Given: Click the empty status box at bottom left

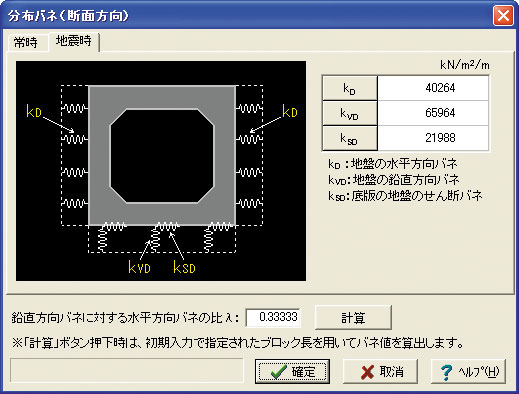Looking at the screenshot, I should tap(127, 370).
